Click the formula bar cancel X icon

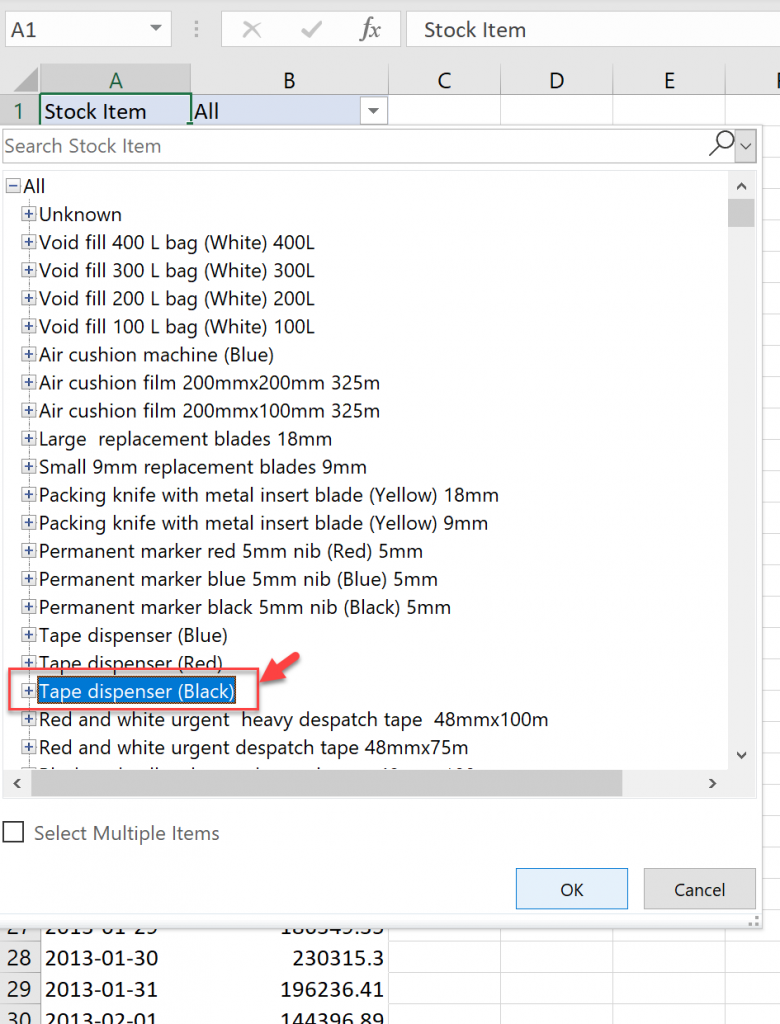[x=252, y=30]
